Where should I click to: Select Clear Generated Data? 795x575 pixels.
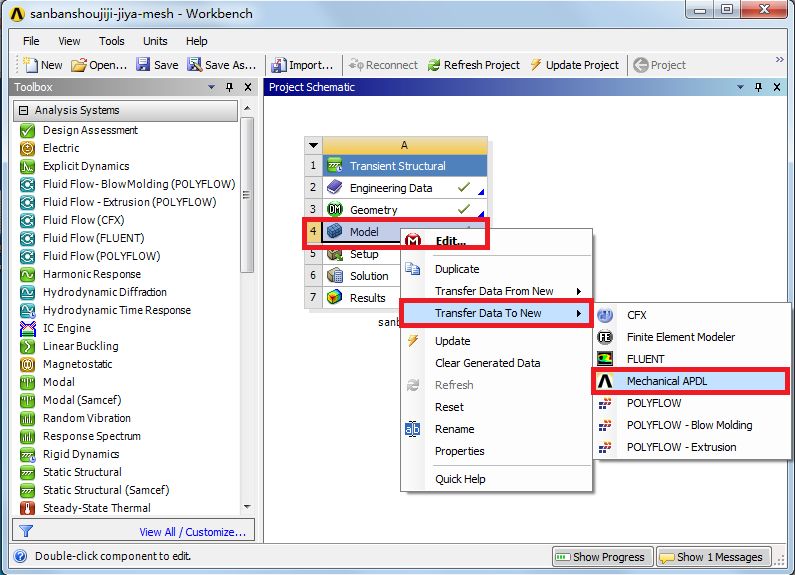pos(488,363)
